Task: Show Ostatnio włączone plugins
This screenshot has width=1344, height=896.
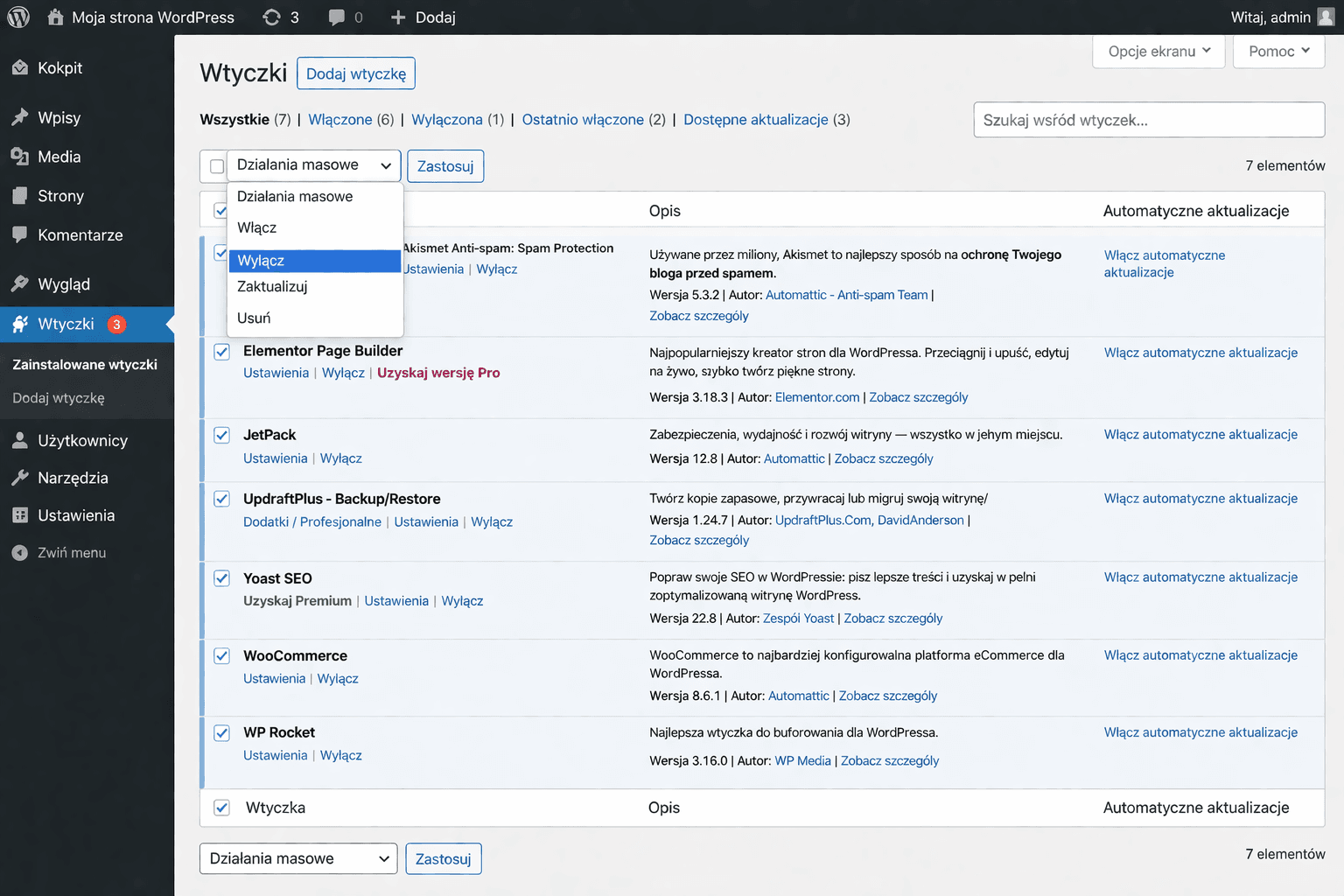Action: (x=583, y=120)
